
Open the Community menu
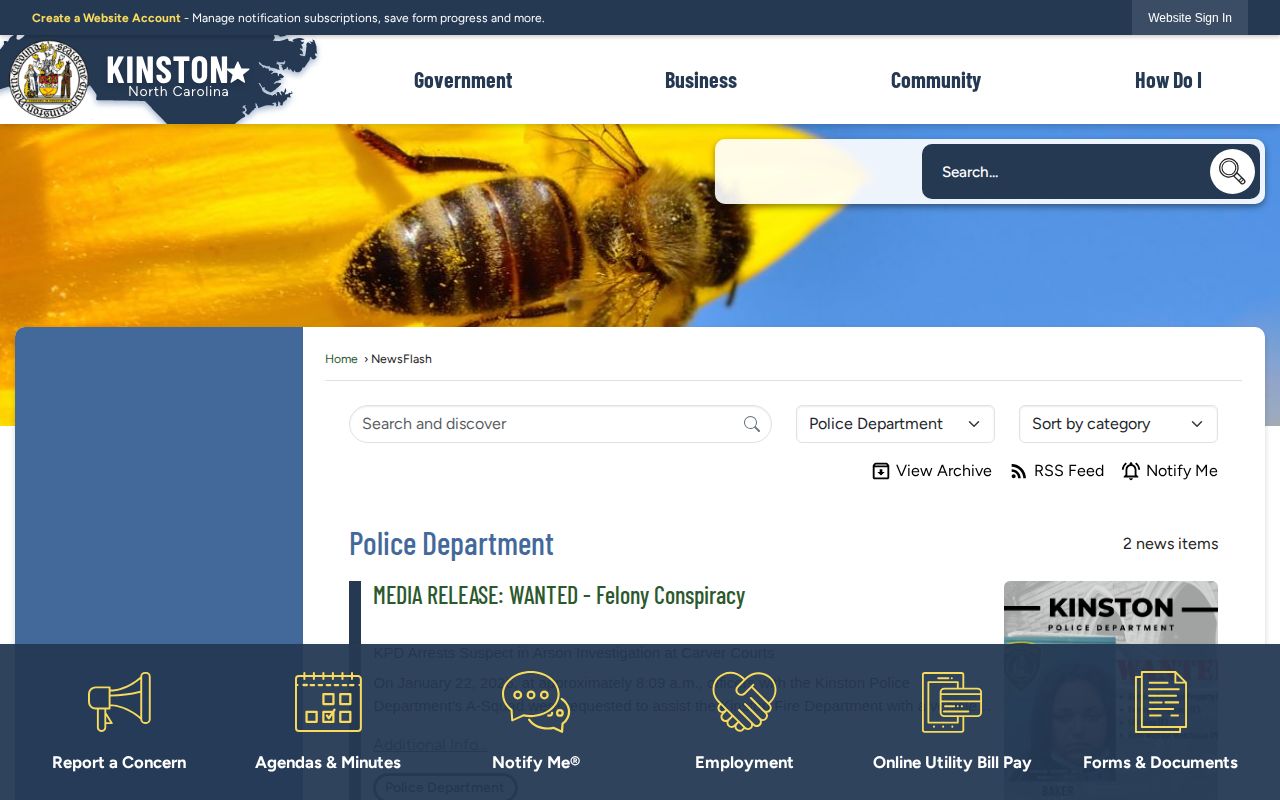point(936,80)
